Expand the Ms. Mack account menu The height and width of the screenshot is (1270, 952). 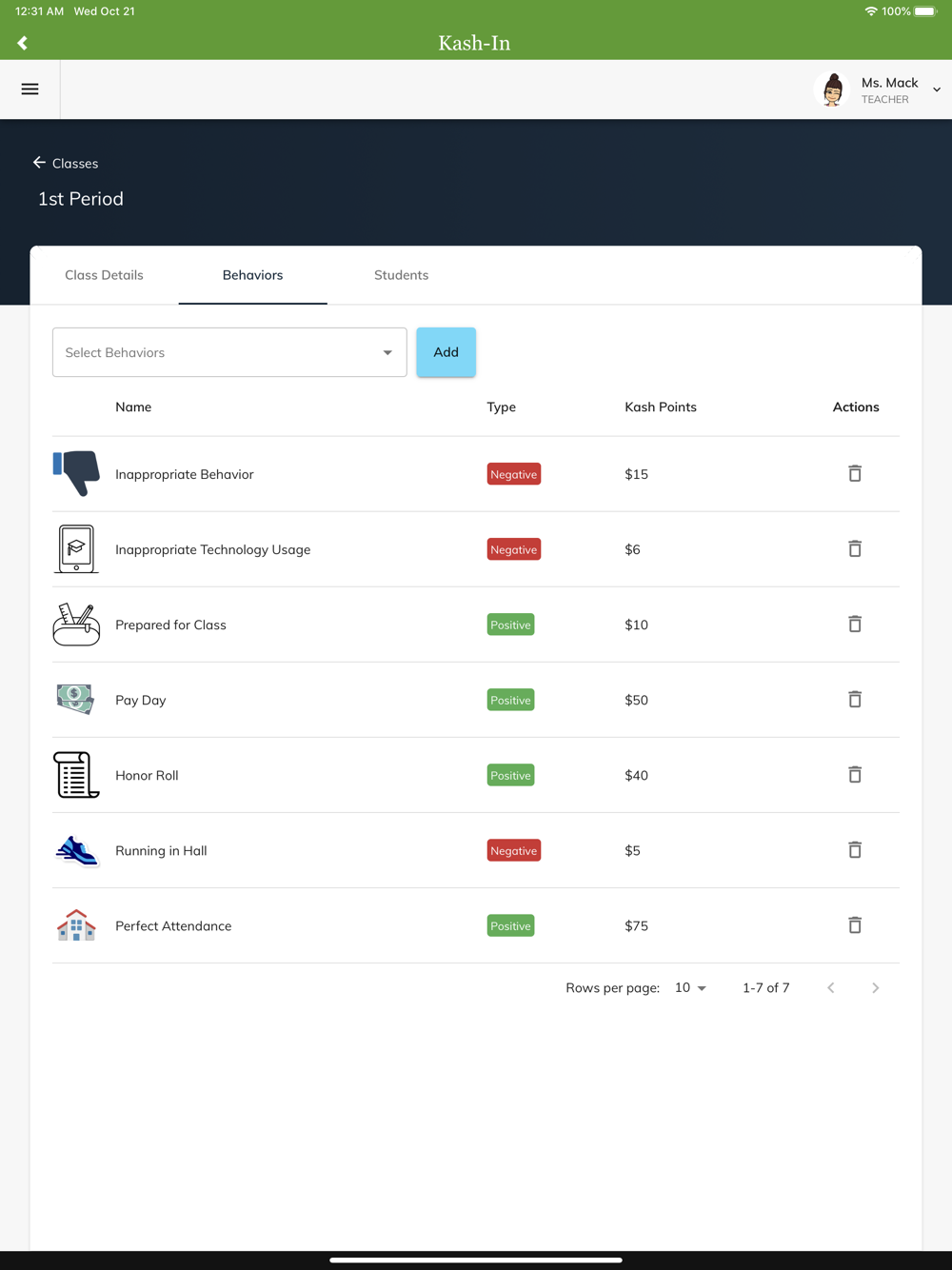(936, 90)
